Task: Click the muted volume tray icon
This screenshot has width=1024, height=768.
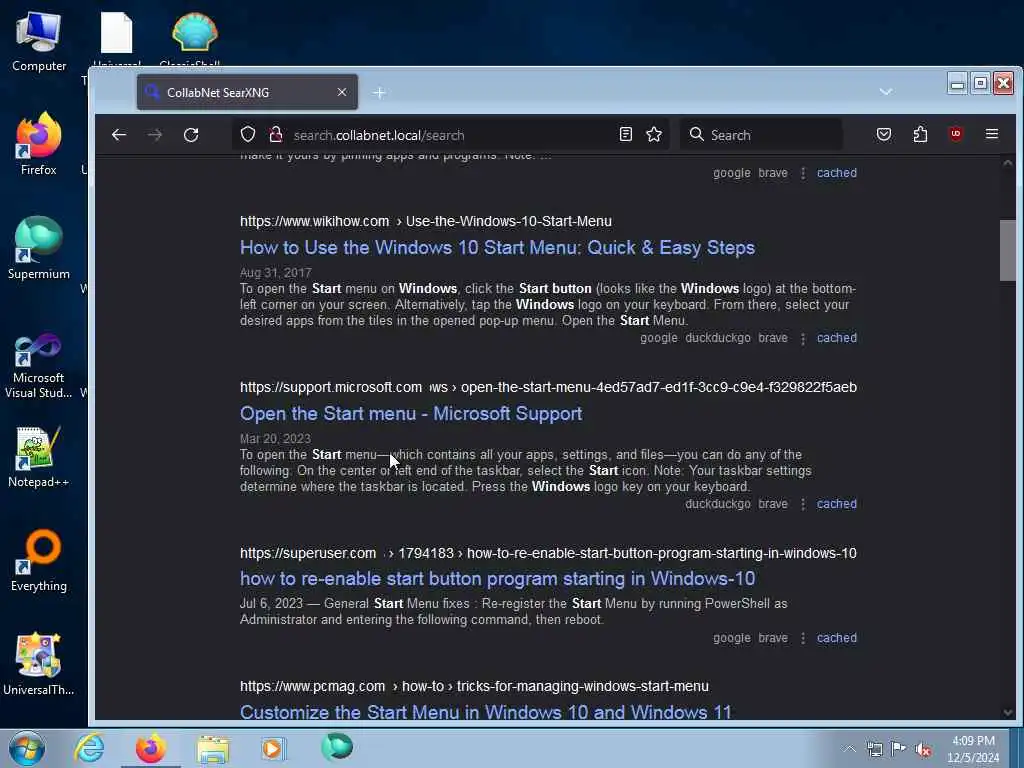Action: click(x=923, y=749)
